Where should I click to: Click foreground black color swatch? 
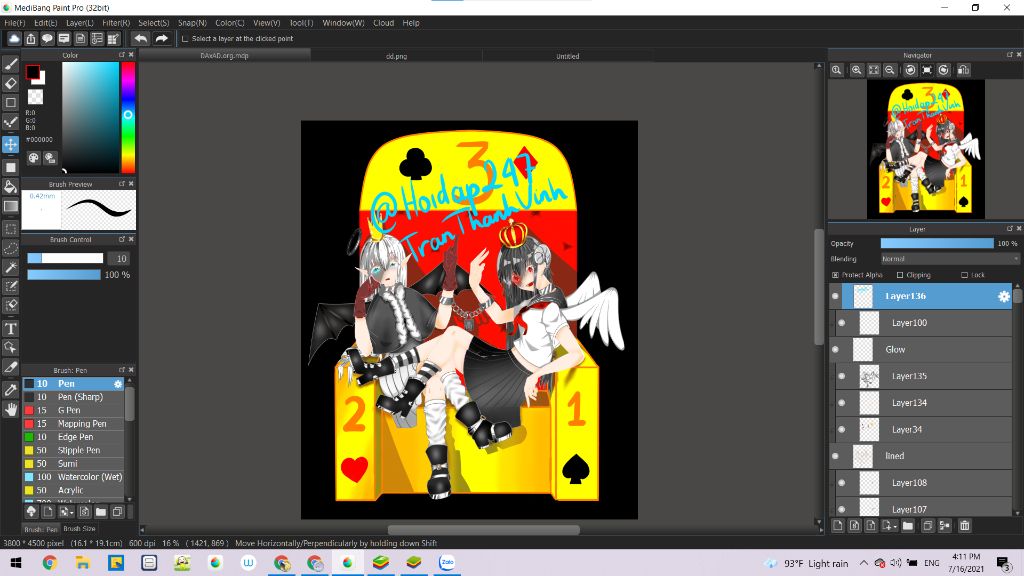point(32,72)
